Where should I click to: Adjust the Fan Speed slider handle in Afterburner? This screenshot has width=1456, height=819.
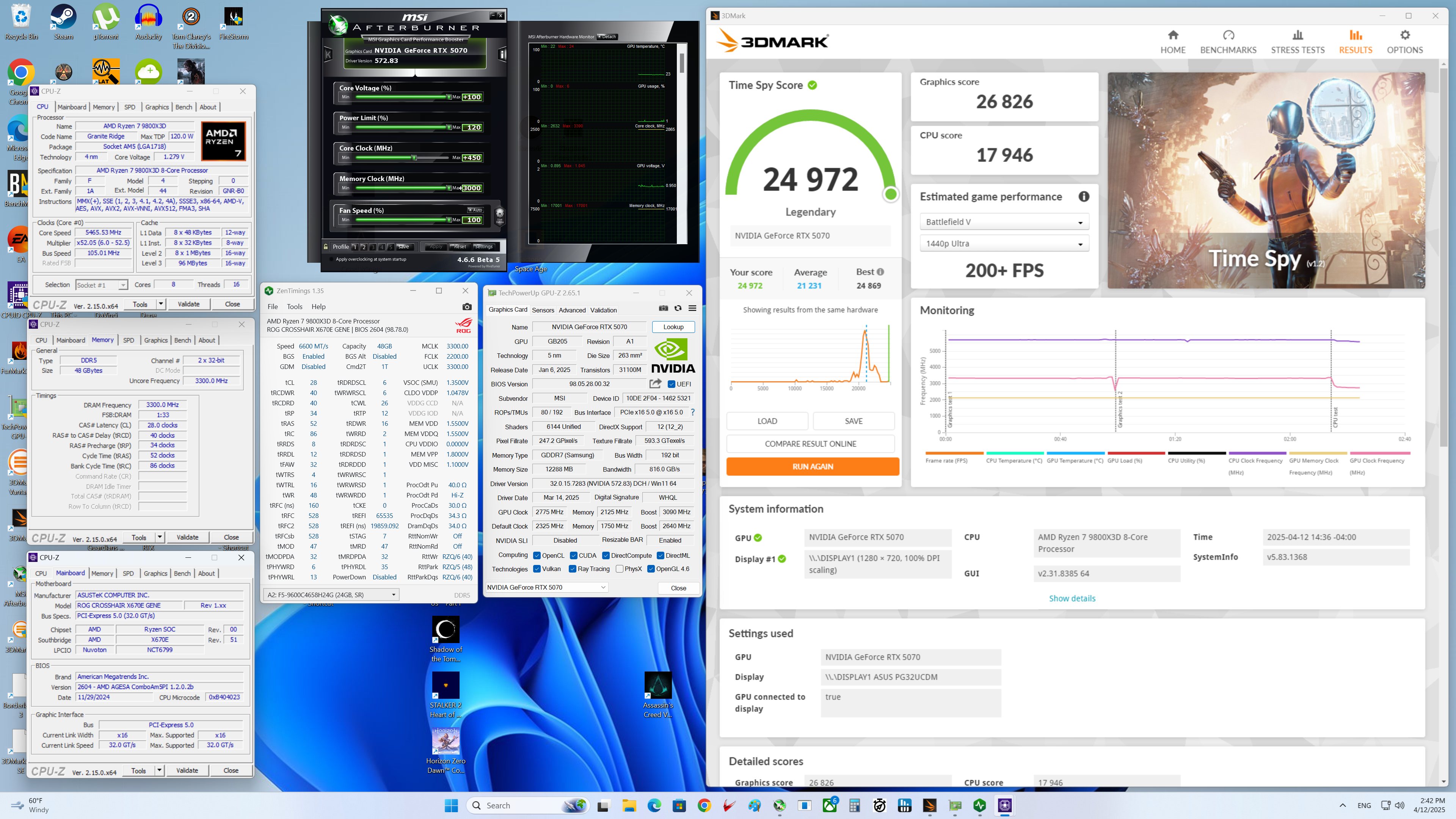coord(449,220)
